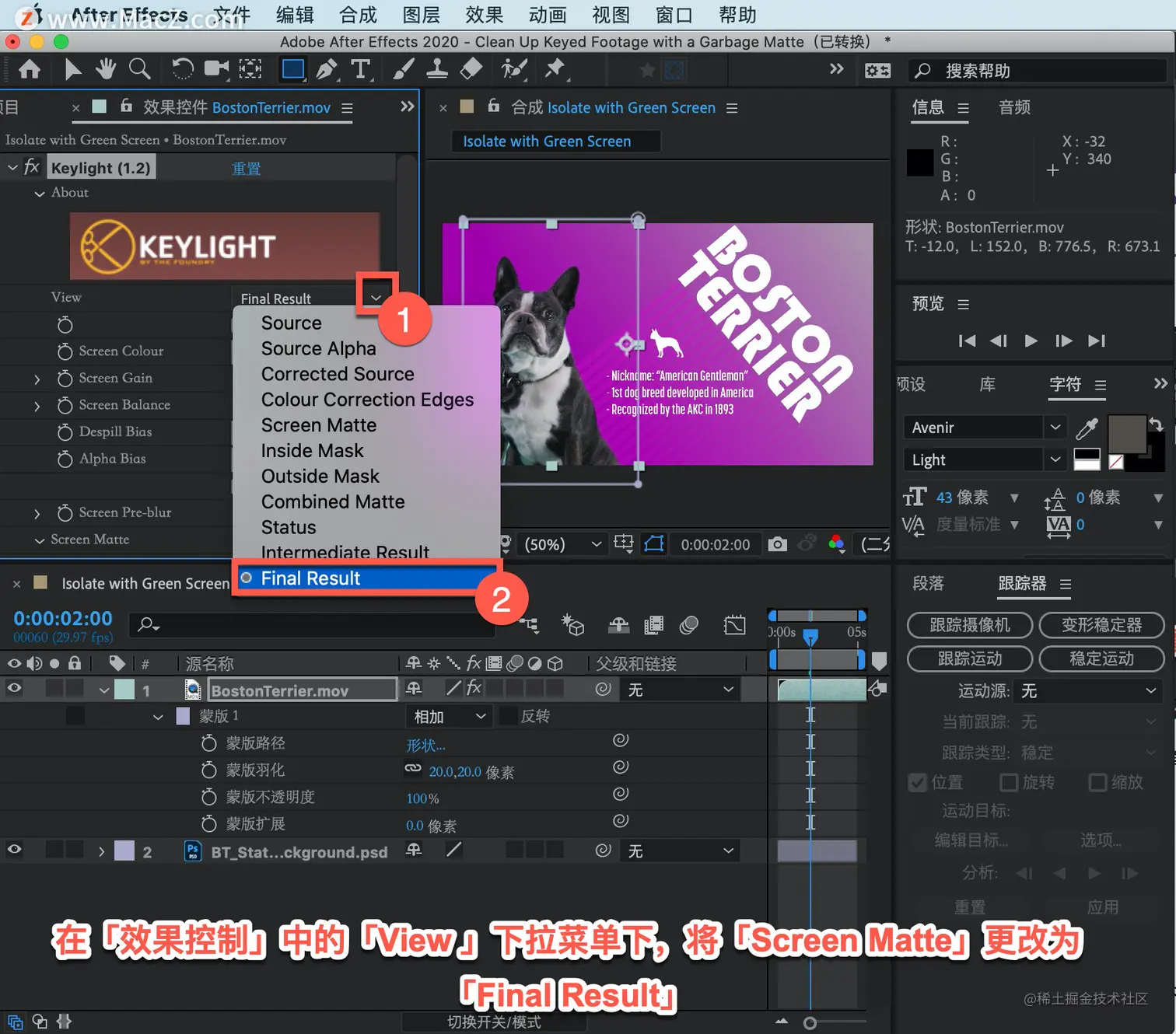Collapse the Screen Matte group
The image size is (1176, 1034).
tap(39, 540)
